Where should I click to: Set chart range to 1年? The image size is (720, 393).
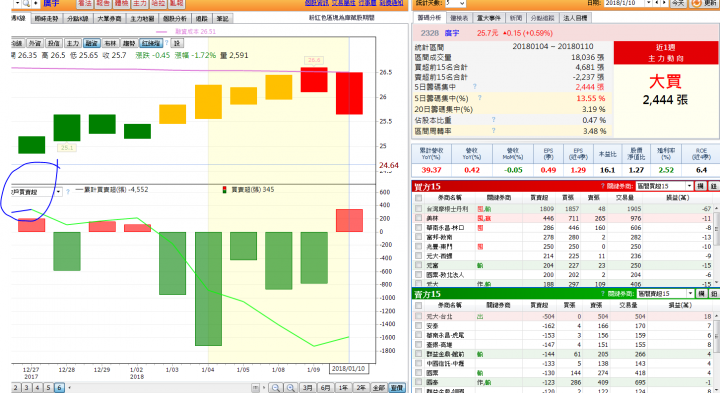[x=343, y=388]
